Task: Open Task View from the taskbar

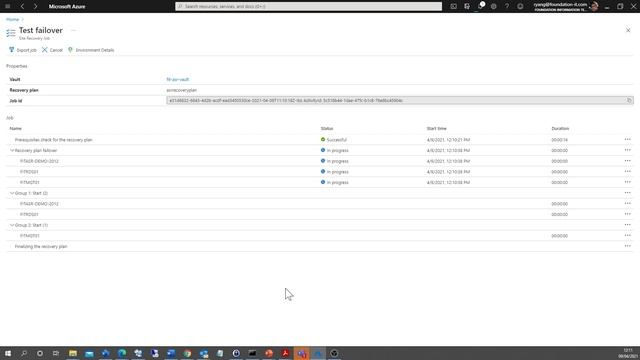Action: point(56,353)
